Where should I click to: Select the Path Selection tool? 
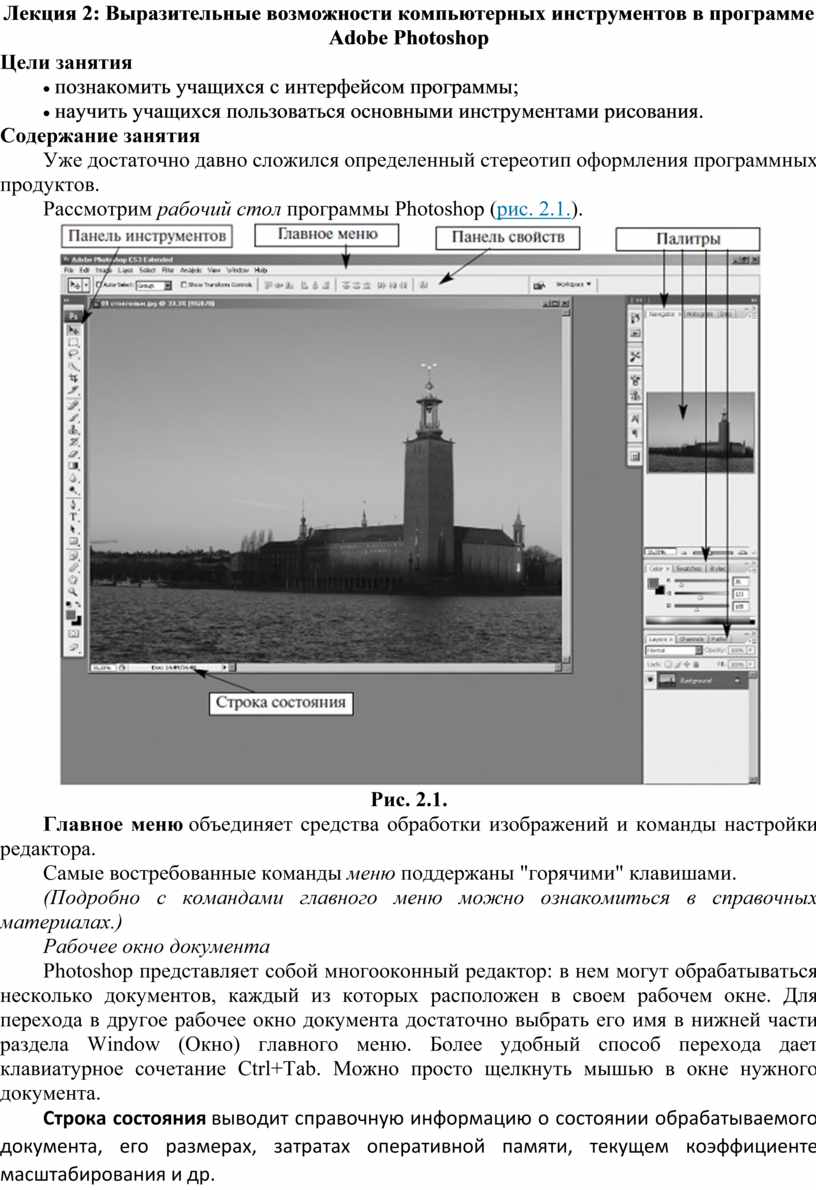74,529
